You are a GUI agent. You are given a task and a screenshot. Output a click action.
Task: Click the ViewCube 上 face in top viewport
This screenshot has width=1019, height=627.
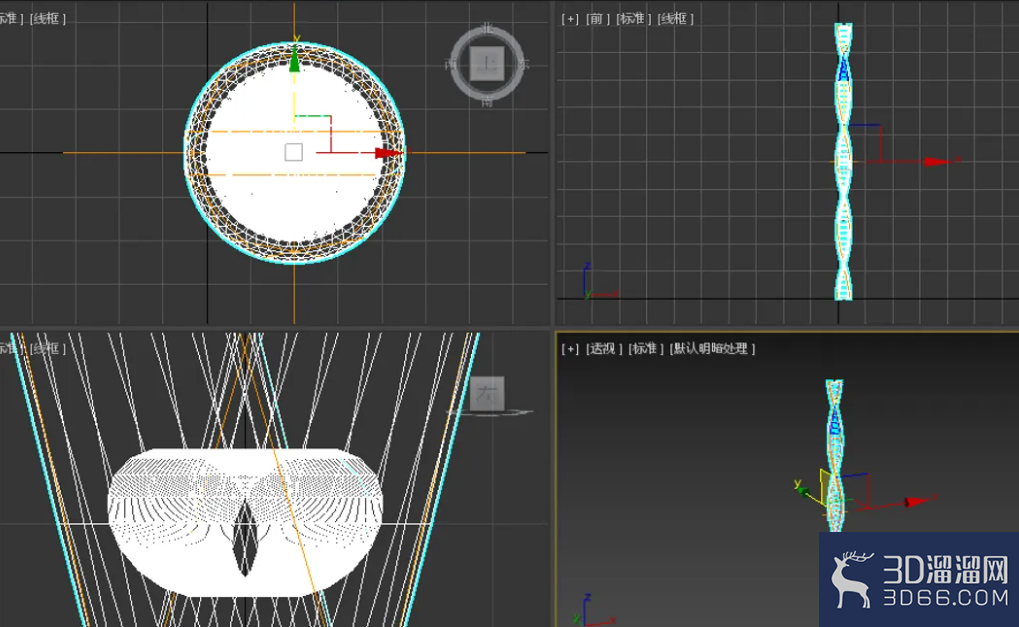(487, 63)
